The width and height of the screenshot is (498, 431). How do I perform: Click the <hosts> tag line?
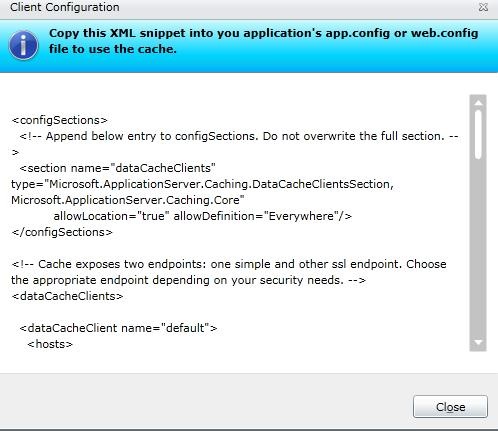(x=50, y=344)
